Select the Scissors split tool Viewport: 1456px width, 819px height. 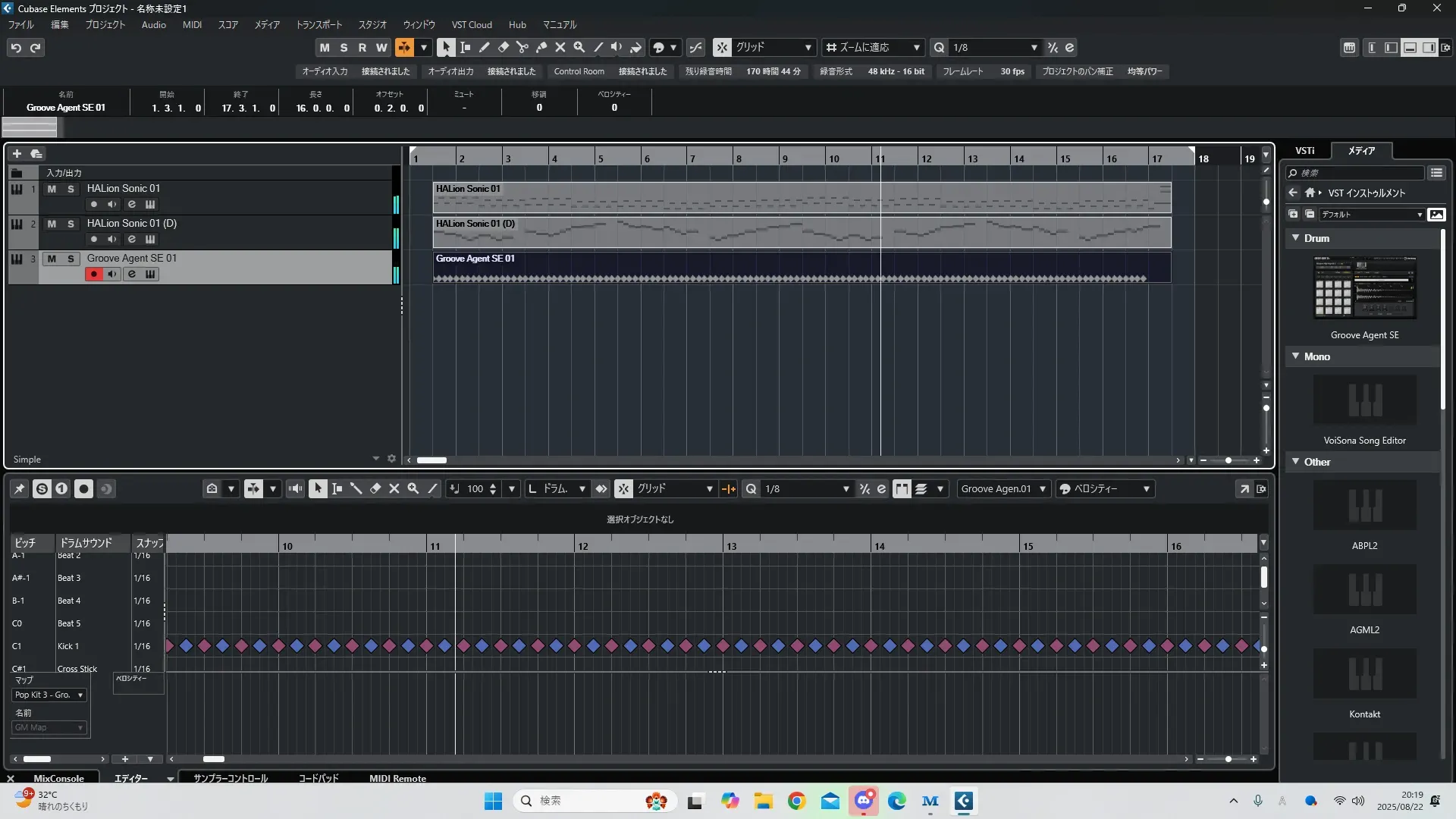[x=522, y=47]
